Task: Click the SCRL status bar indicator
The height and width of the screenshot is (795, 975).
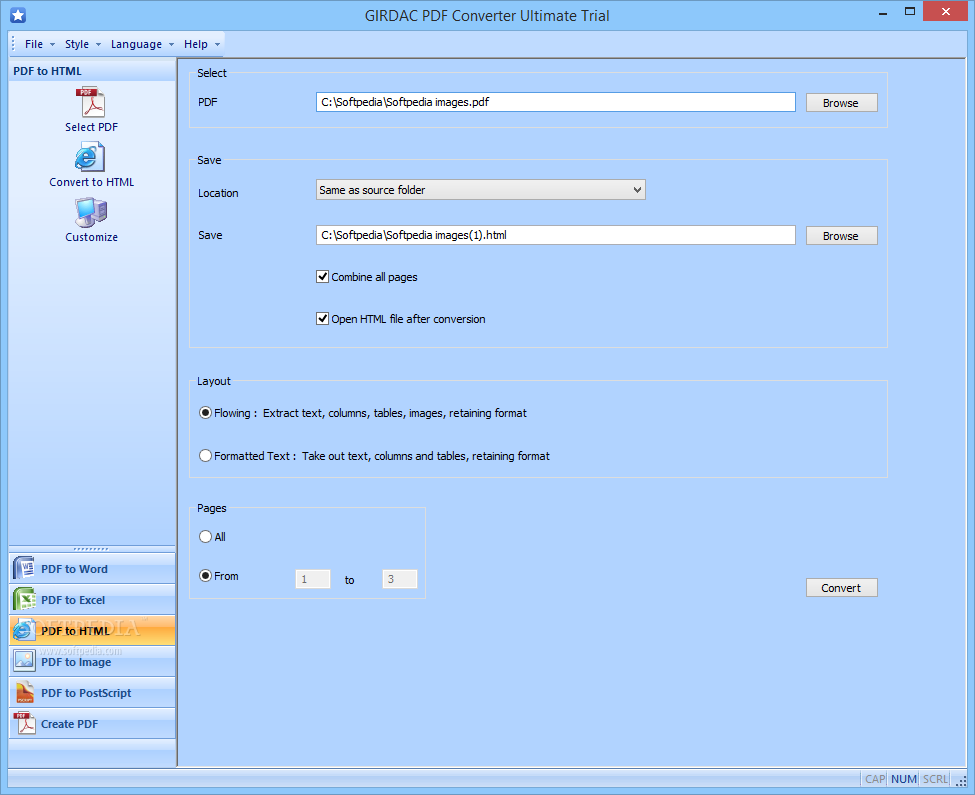Action: click(935, 779)
